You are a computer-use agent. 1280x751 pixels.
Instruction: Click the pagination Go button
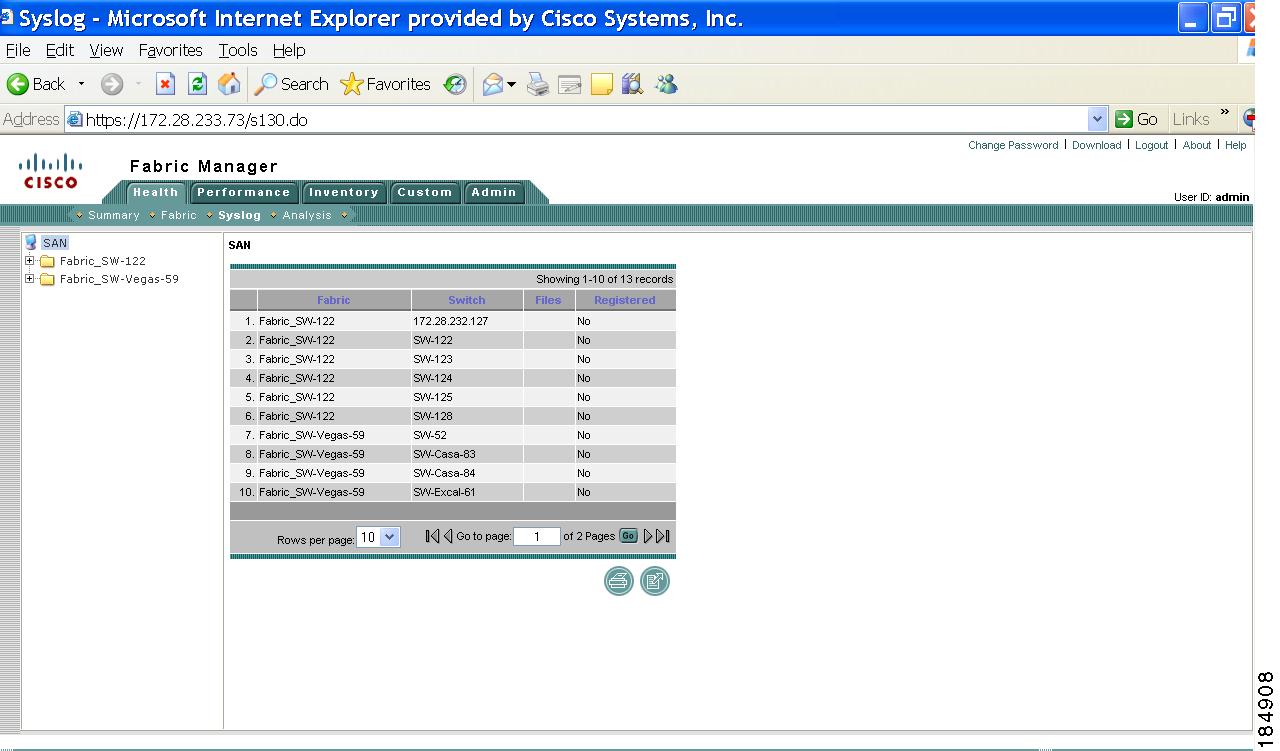pos(628,536)
